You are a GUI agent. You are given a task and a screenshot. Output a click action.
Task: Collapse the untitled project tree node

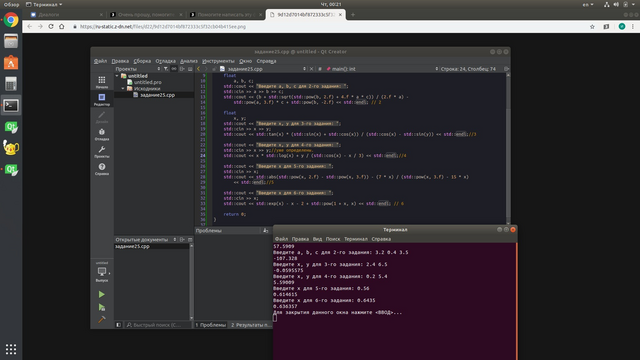click(x=117, y=76)
